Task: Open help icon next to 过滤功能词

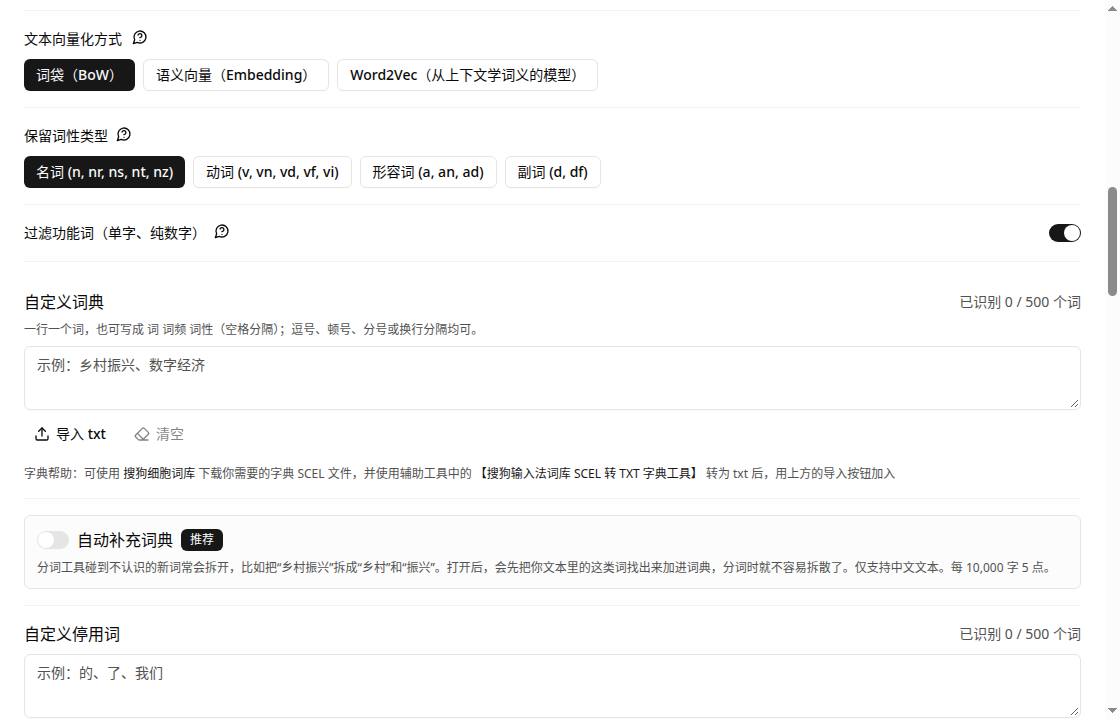Action: (x=222, y=231)
